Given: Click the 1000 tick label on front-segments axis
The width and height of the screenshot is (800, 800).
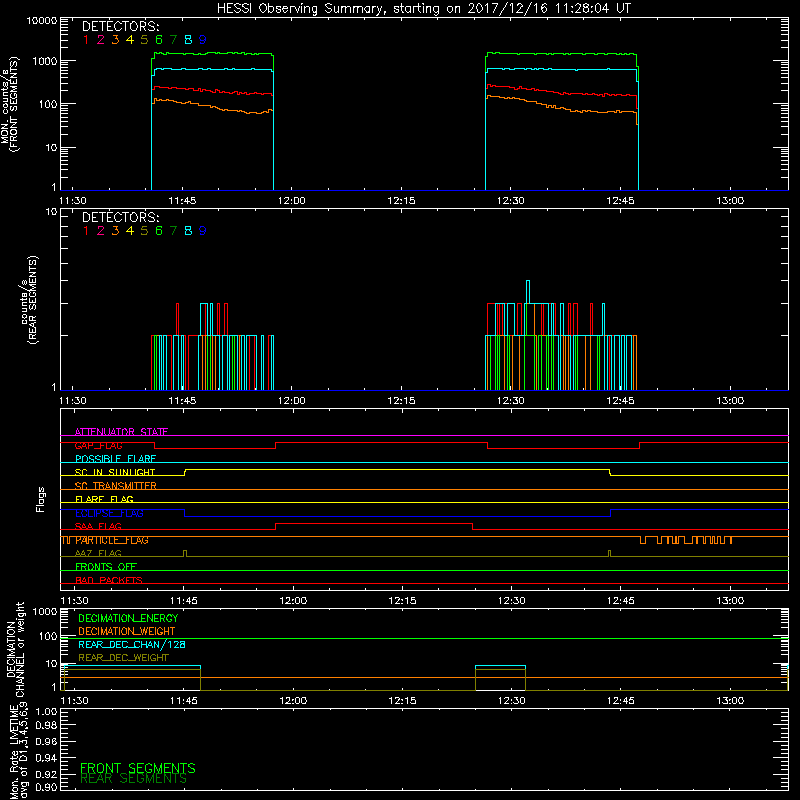Looking at the screenshot, I should 45,61.
